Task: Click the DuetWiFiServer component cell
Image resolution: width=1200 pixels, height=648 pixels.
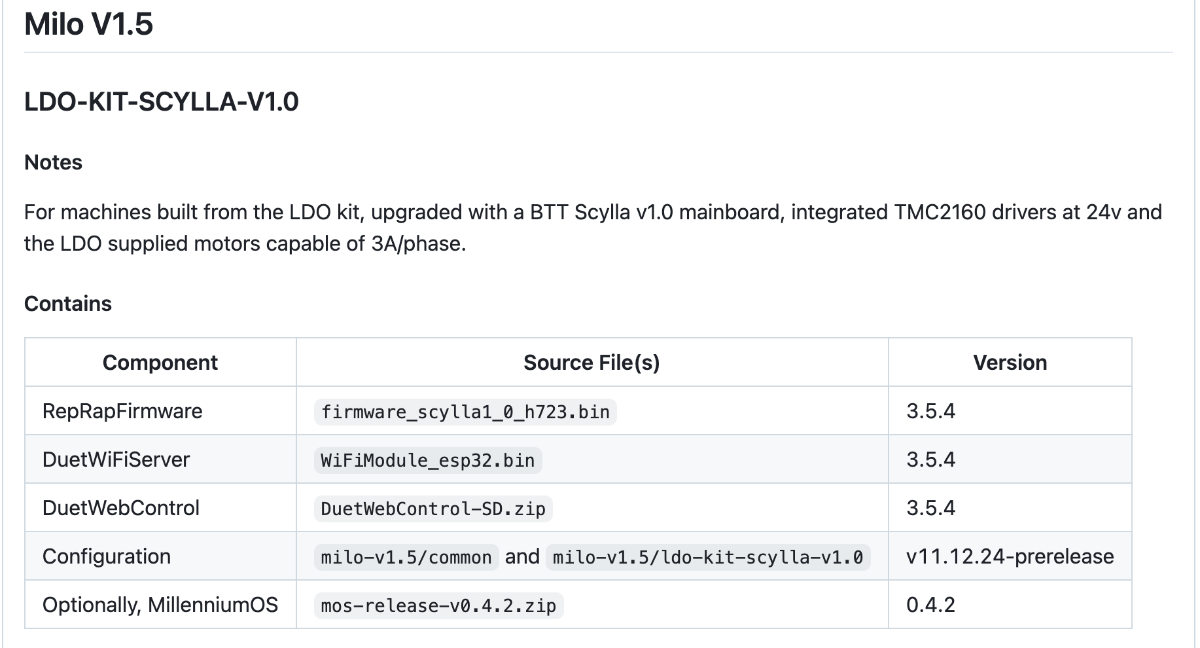Action: click(x=161, y=460)
